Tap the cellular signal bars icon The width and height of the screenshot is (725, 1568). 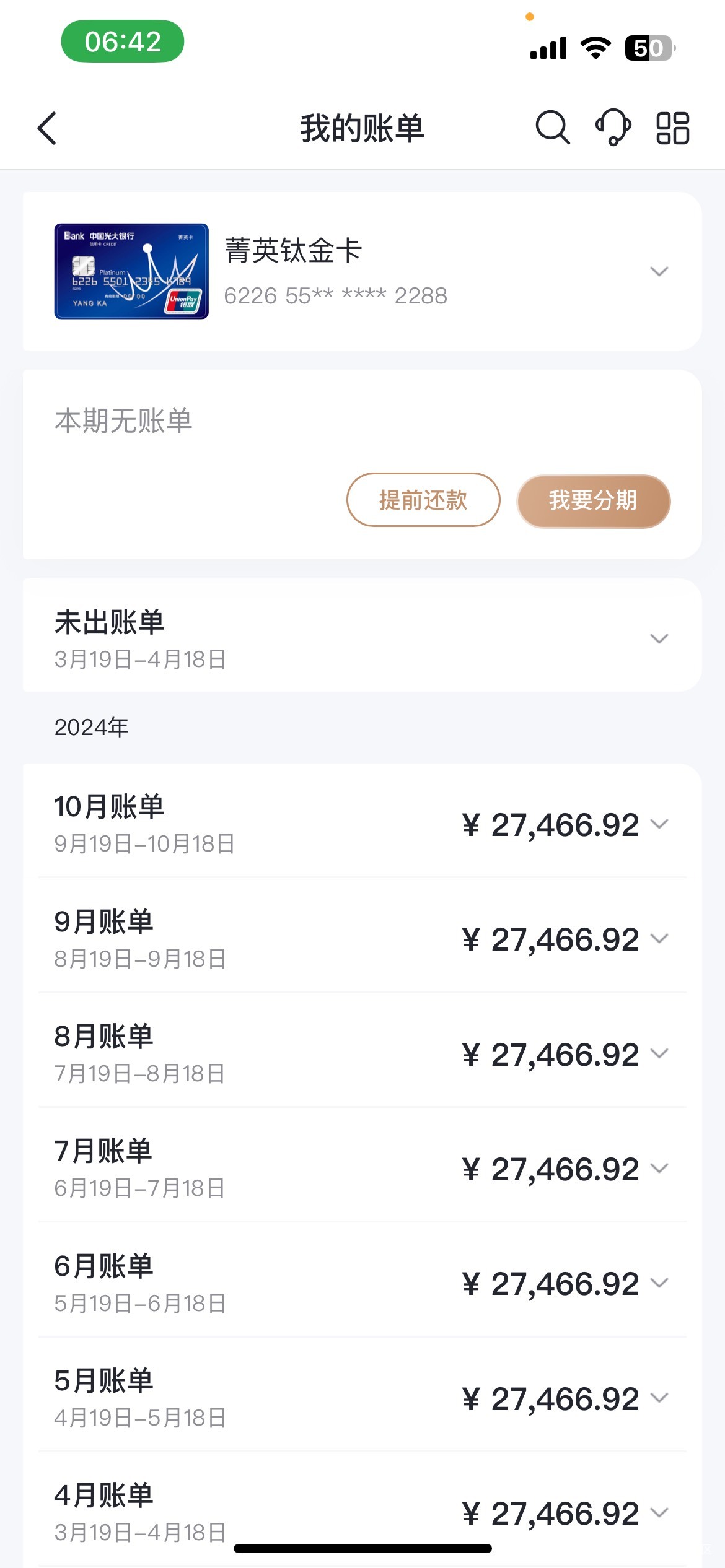click(x=548, y=48)
